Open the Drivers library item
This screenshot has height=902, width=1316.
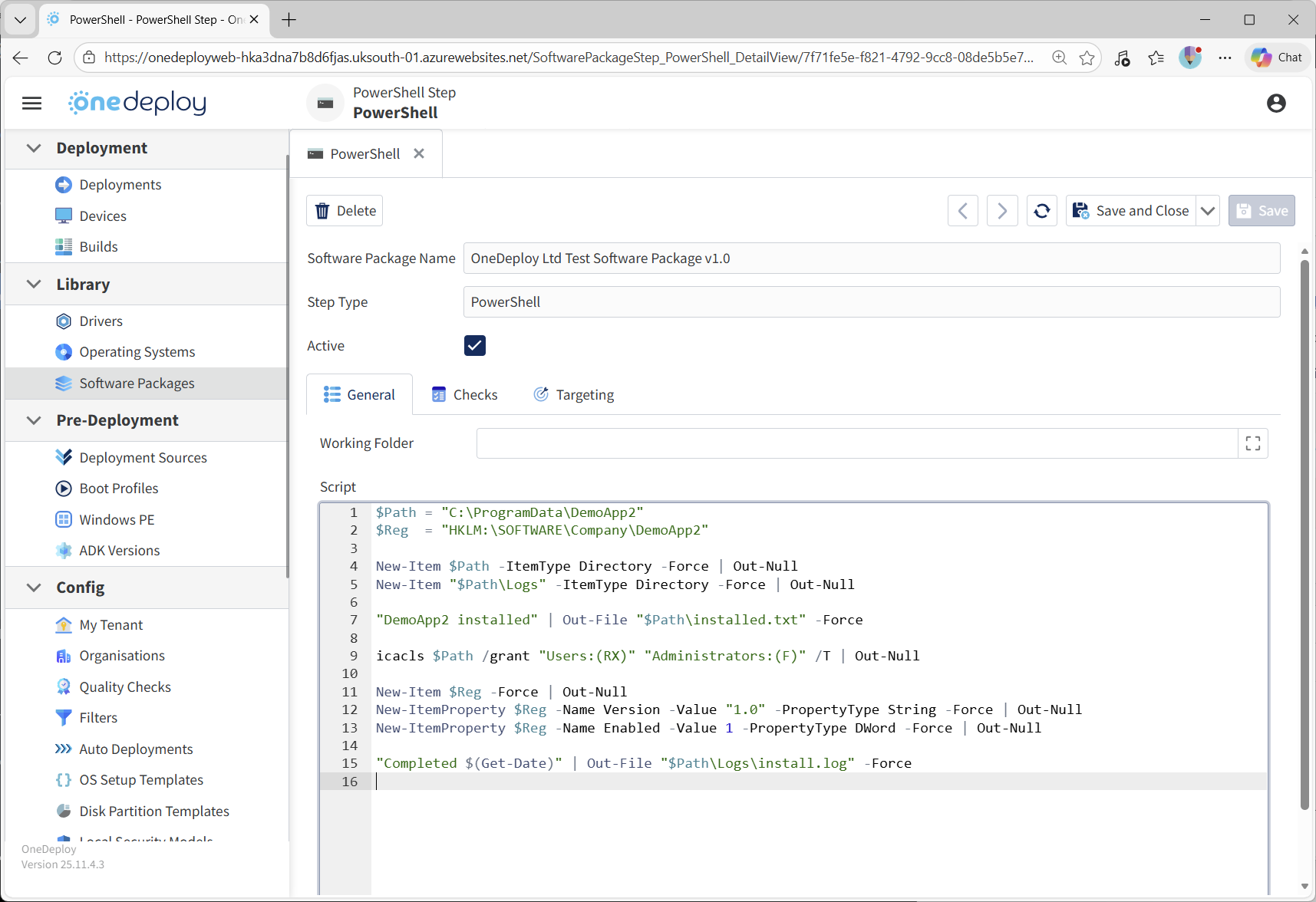[x=101, y=321]
